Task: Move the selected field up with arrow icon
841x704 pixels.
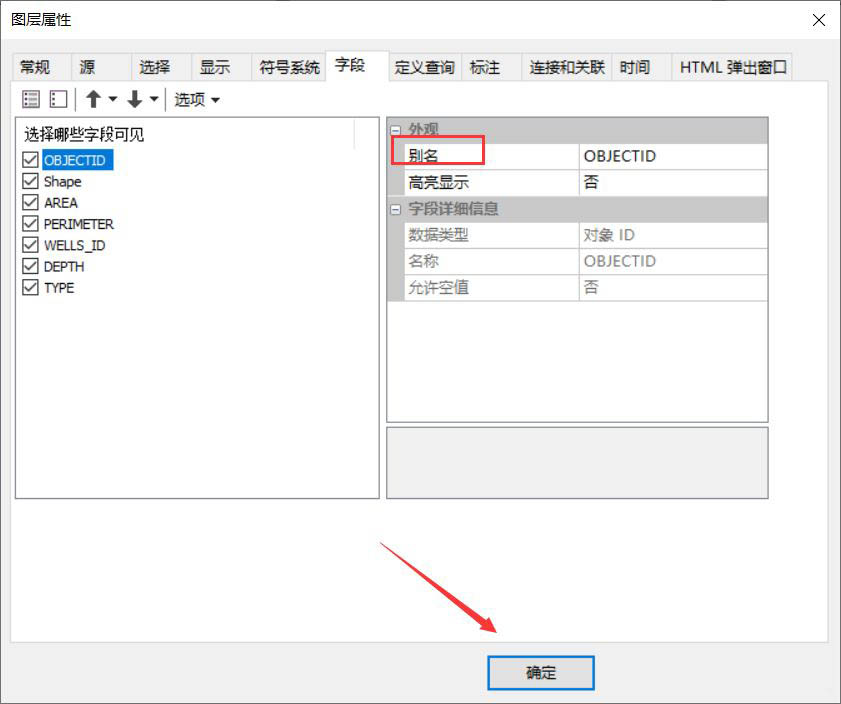Action: pyautogui.click(x=91, y=99)
